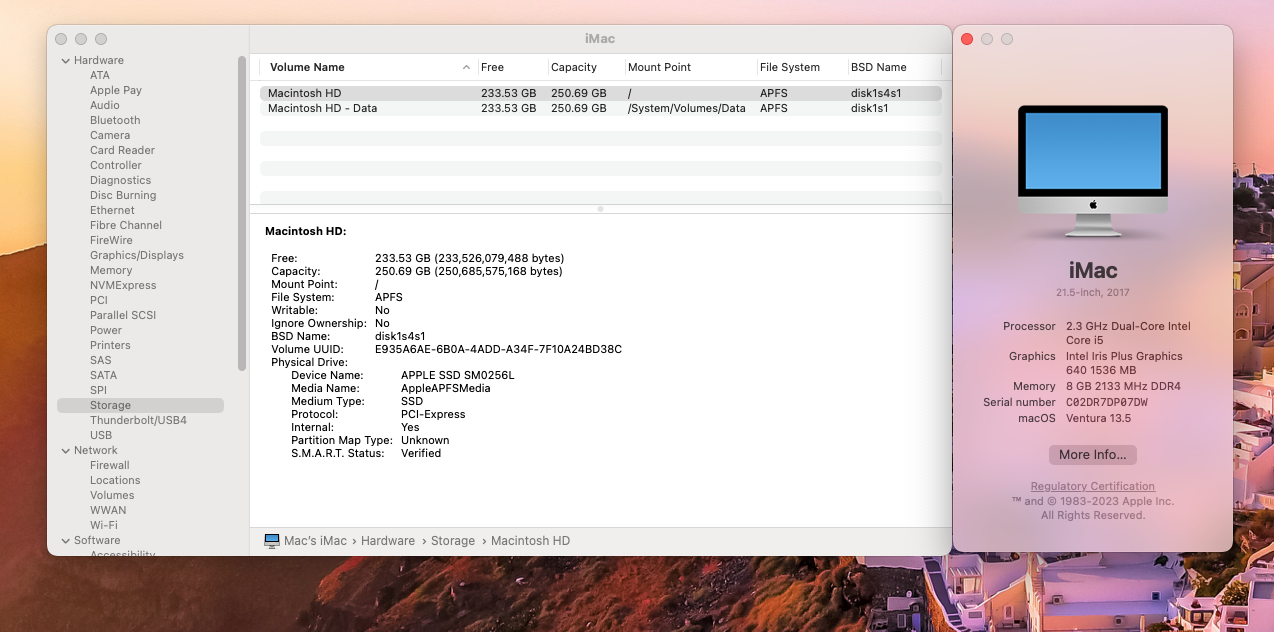Select Graphics/Displays in the sidebar
Screen dimensions: 1274x632
tap(137, 256)
